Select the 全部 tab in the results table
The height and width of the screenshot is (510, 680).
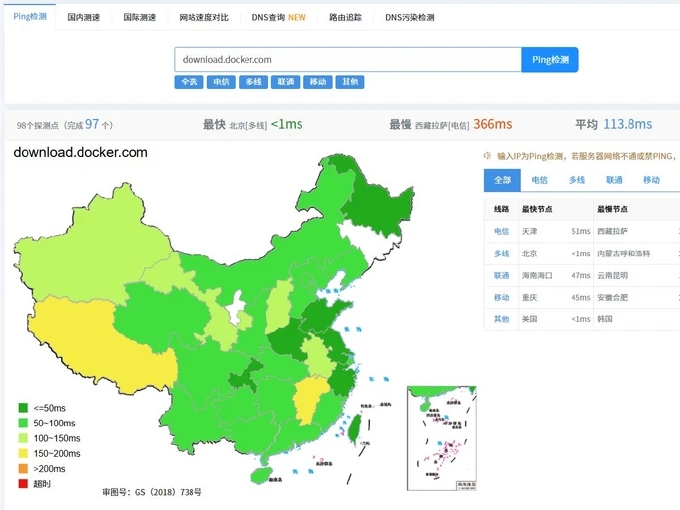502,180
